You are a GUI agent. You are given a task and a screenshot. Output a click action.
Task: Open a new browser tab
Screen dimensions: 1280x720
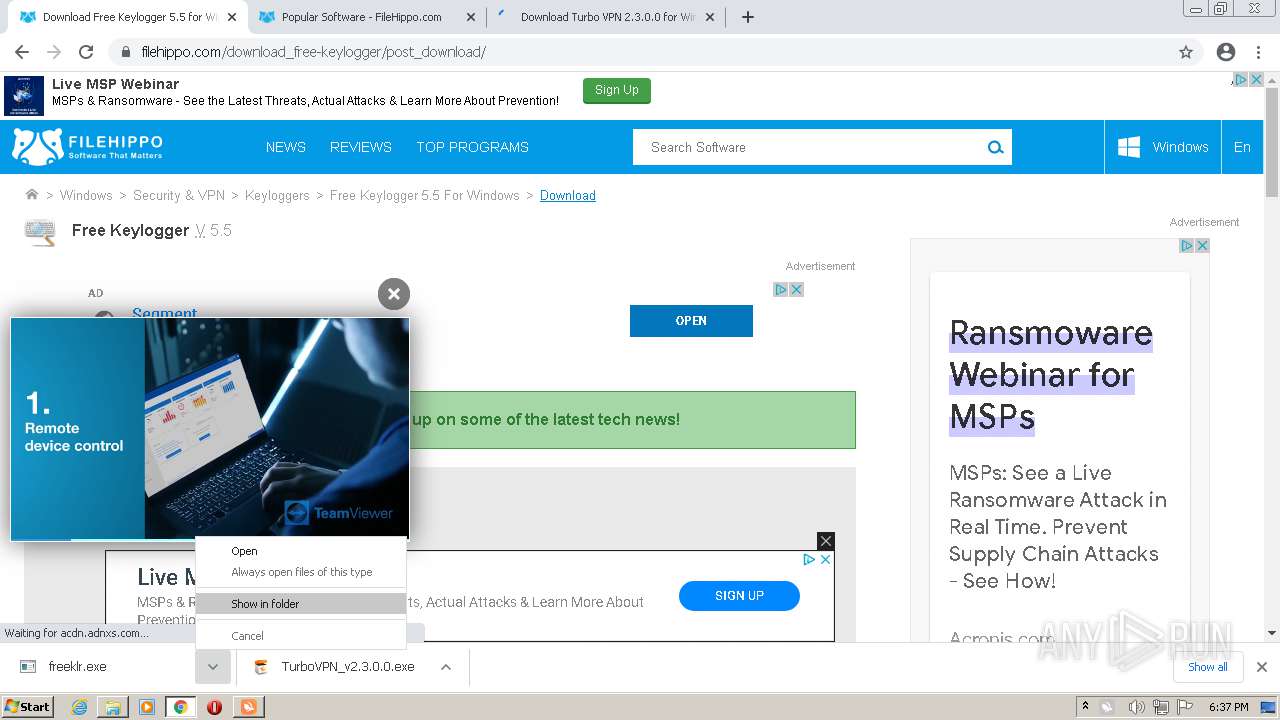pos(747,17)
